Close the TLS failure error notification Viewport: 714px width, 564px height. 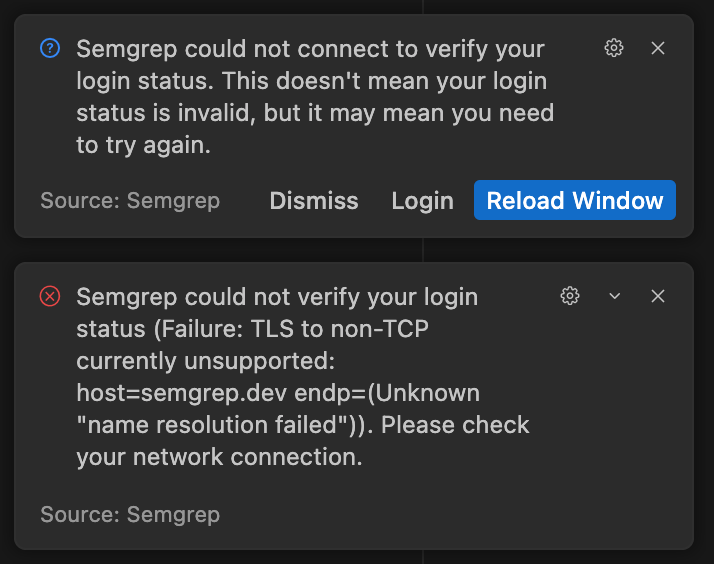(658, 296)
